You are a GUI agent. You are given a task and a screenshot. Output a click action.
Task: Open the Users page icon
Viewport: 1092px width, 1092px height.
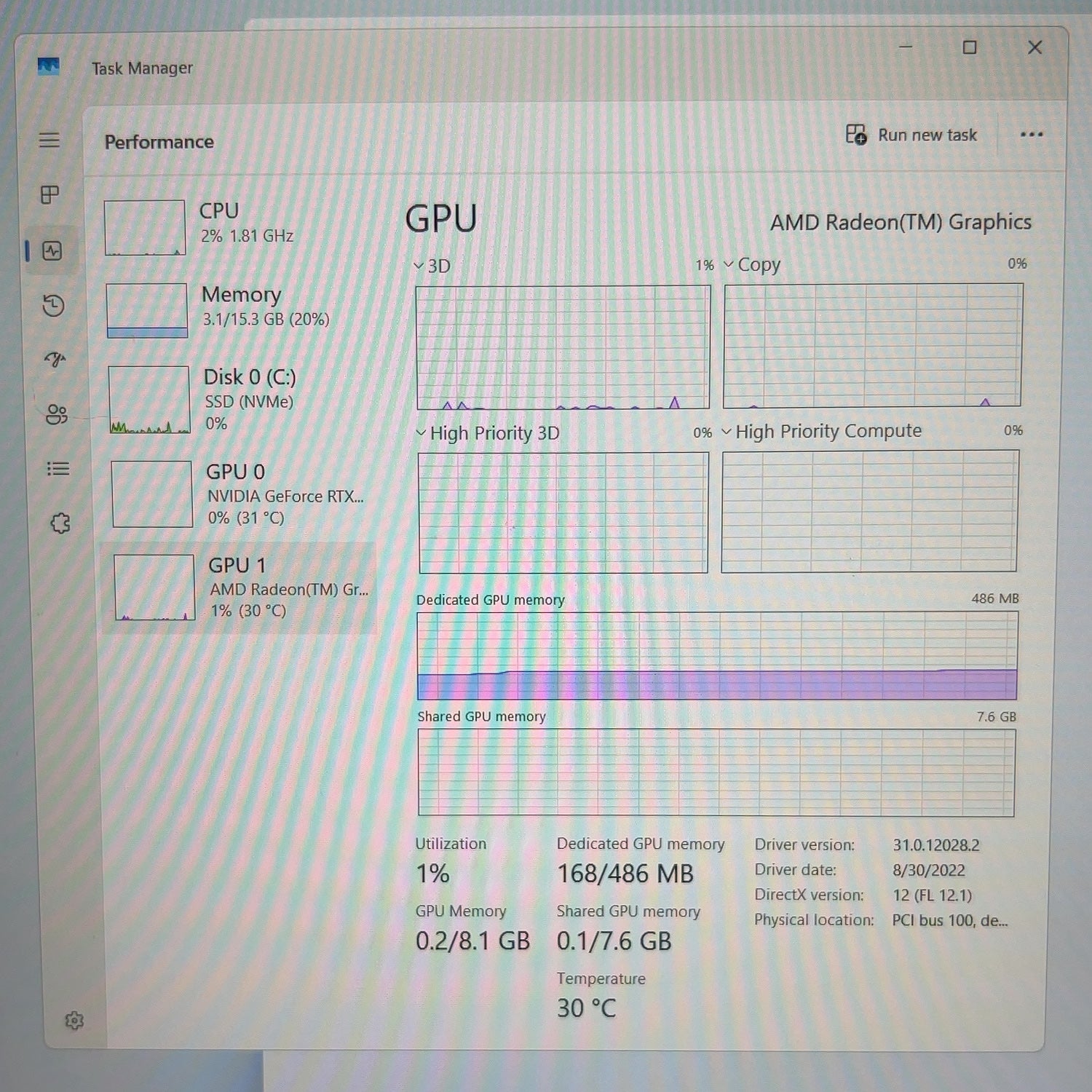57,414
